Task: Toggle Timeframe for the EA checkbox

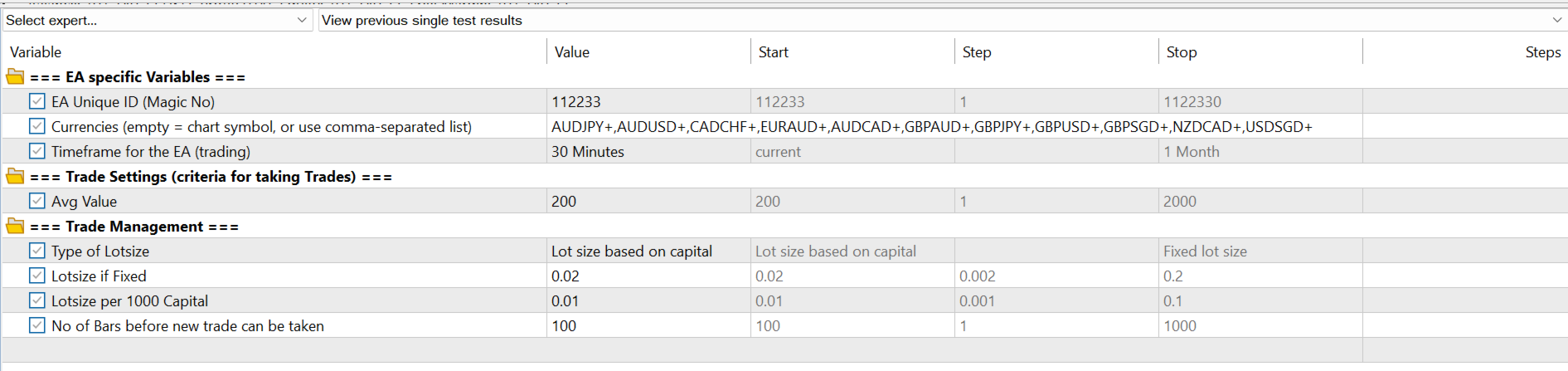Action: coord(36,151)
